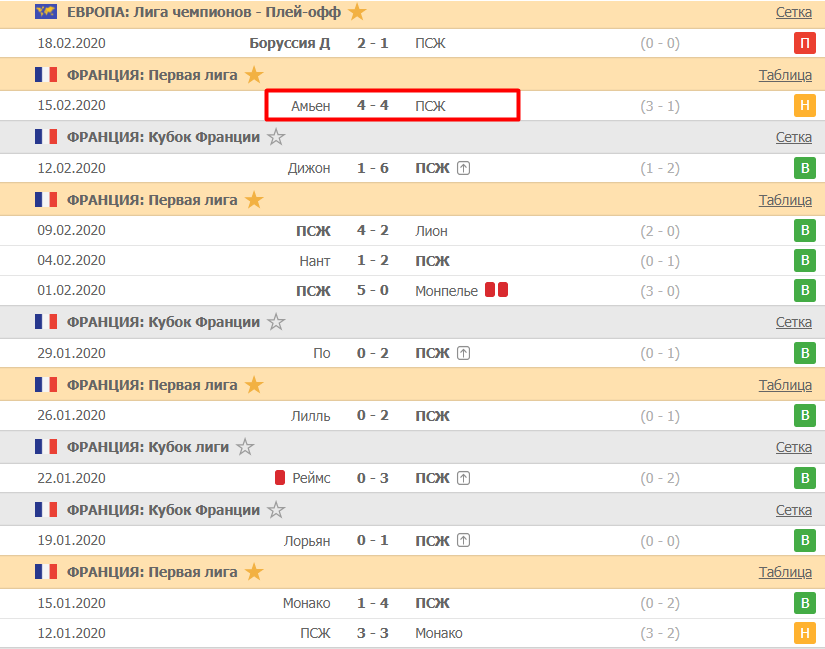Open Таблица link above the ПСЖ–Лион match
825x649 pixels.
point(785,200)
